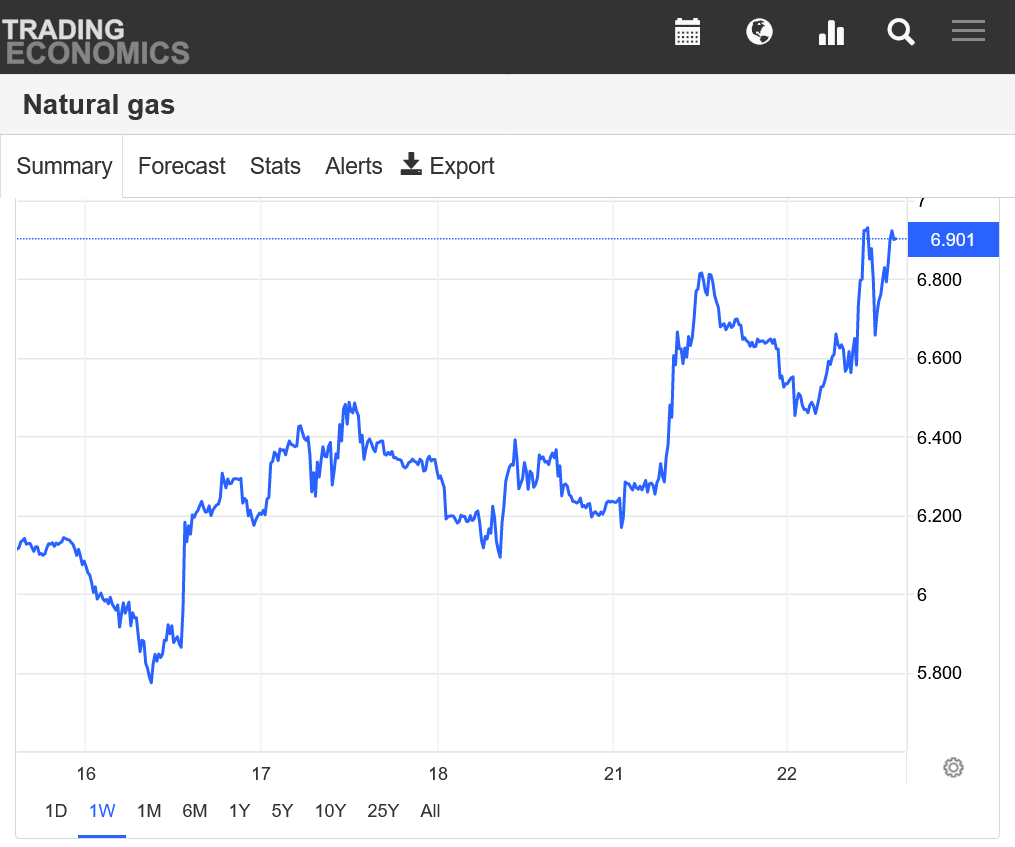Viewport: 1015px width, 847px height.
Task: Choose the 1Y time range
Action: pos(239,811)
